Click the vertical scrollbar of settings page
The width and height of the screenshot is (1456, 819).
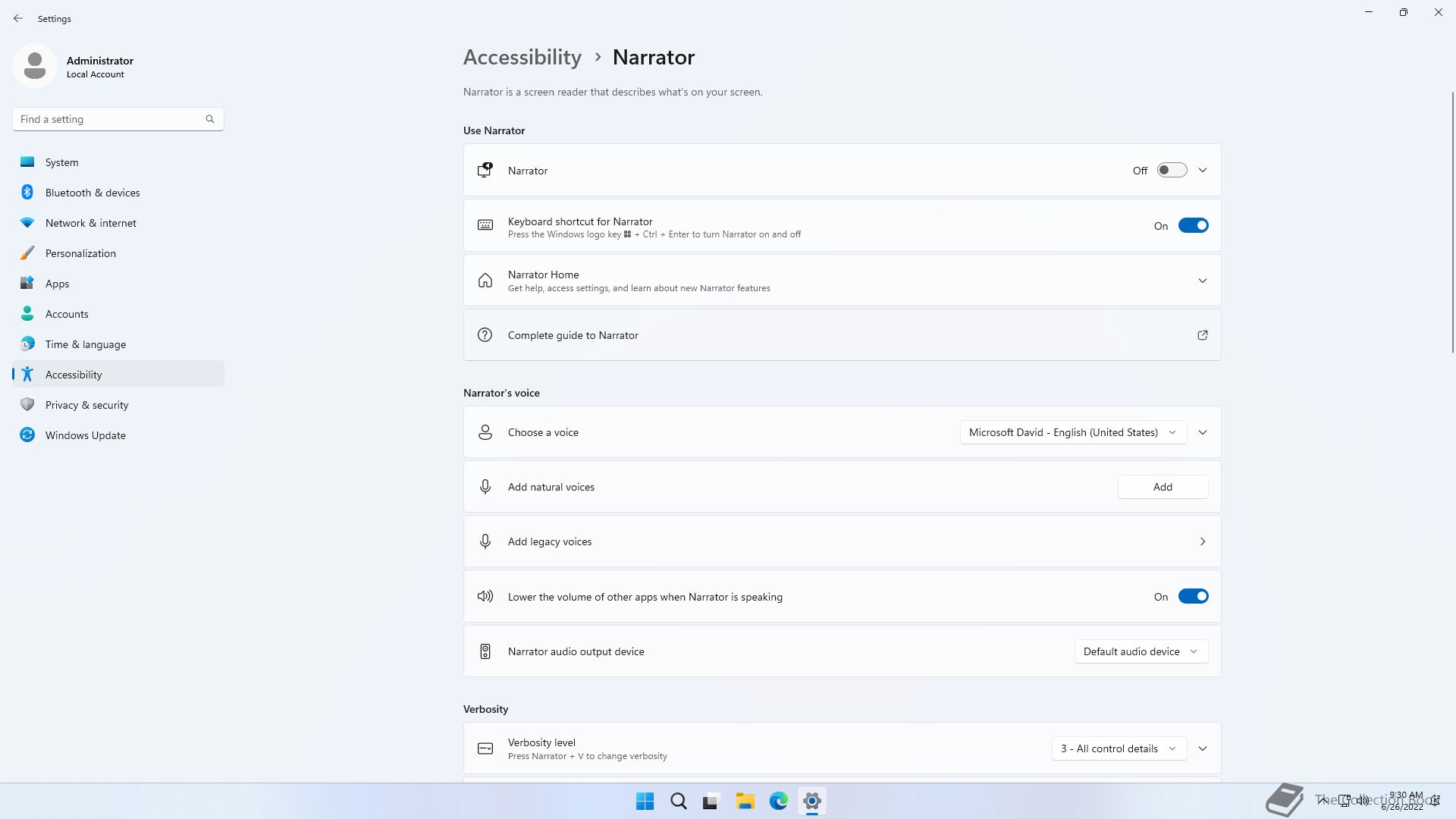(1453, 221)
